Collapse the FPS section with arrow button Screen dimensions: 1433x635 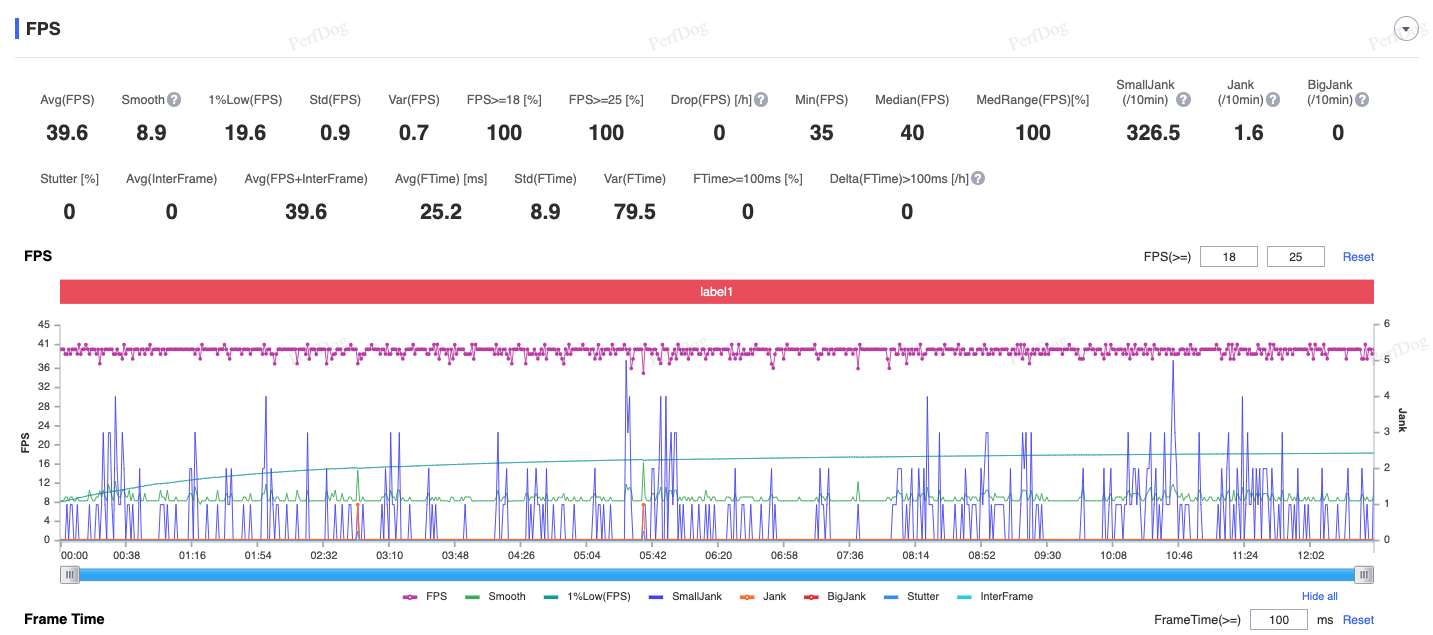[1407, 30]
